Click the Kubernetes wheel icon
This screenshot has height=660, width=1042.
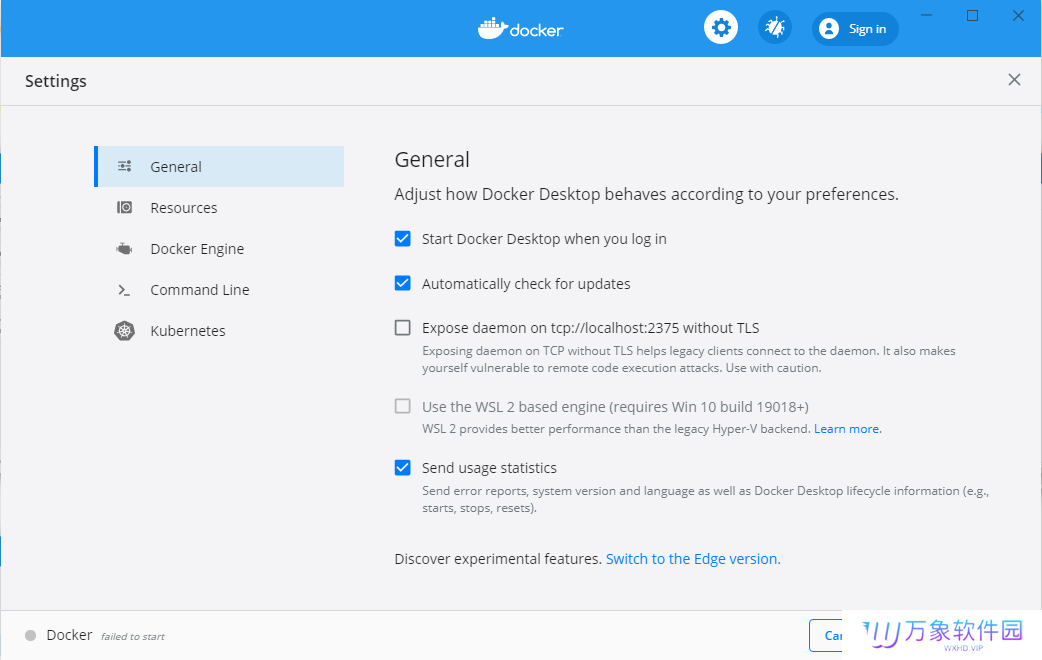tap(124, 330)
